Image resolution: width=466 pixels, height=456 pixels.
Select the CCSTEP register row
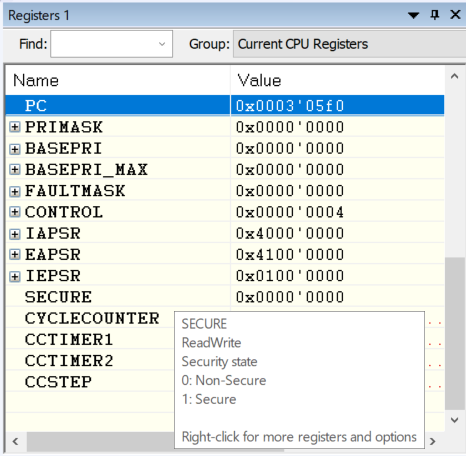click(90, 382)
